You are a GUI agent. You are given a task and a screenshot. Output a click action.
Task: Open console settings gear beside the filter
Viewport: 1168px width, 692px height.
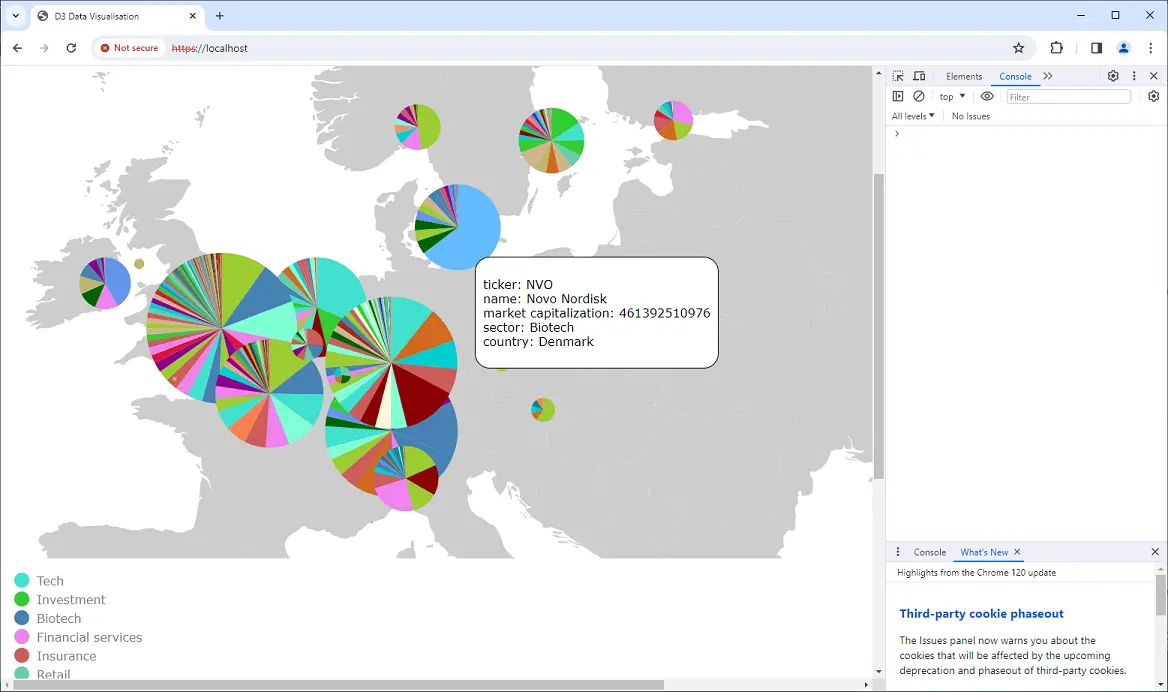pyautogui.click(x=1153, y=97)
